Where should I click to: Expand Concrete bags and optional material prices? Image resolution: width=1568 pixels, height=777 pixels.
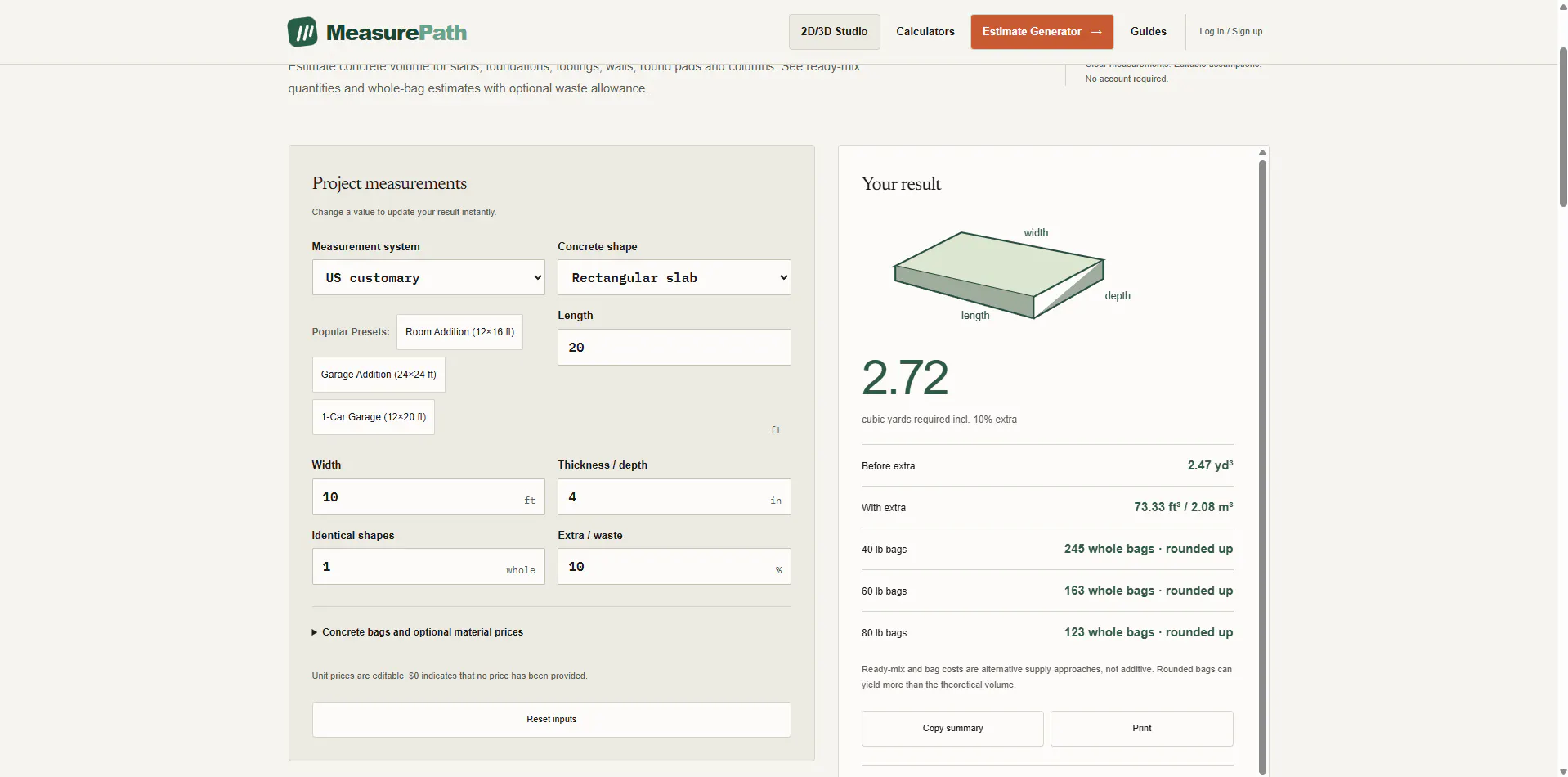point(418,632)
